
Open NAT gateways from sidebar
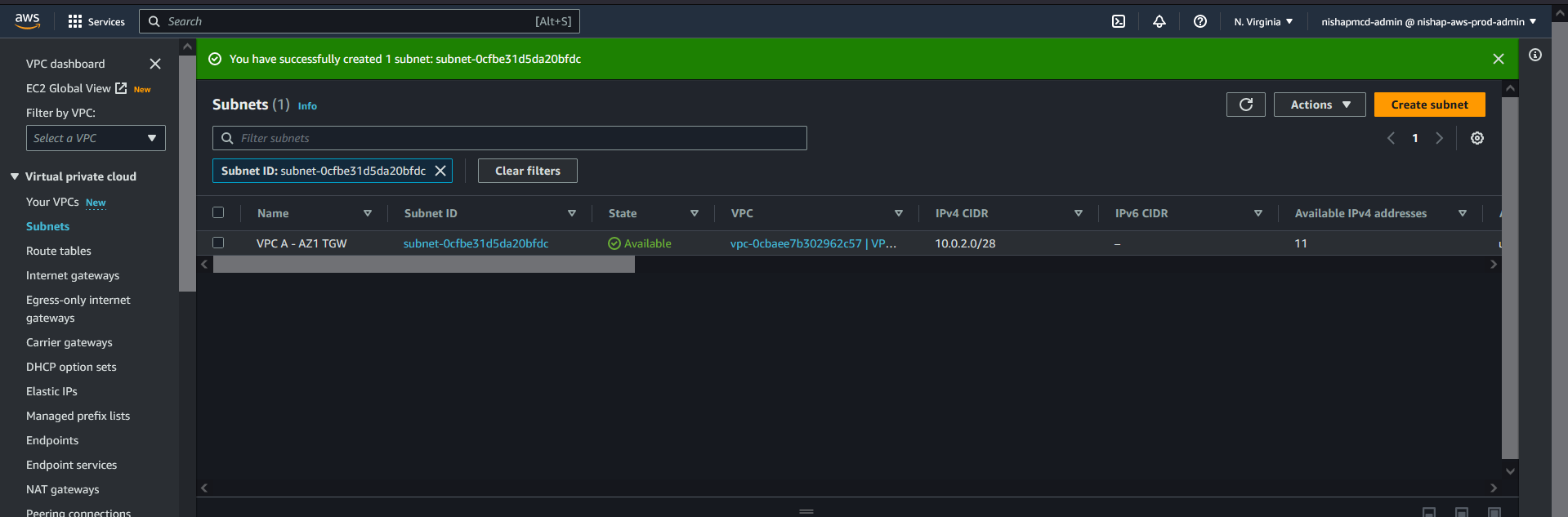tap(63, 489)
